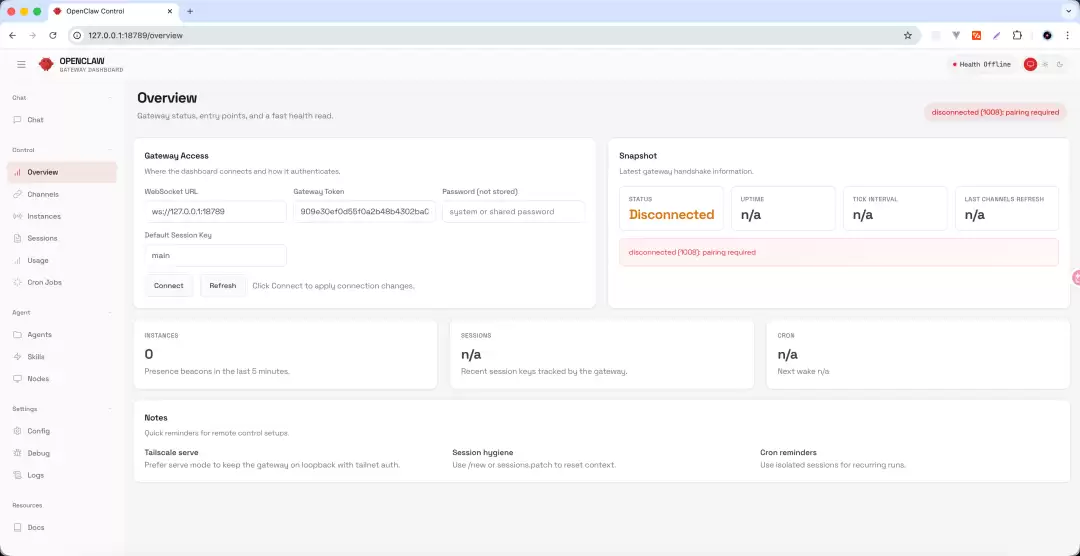The width and height of the screenshot is (1080, 556).
Task: Switch to dark theme with moon icon
Action: click(x=1059, y=64)
